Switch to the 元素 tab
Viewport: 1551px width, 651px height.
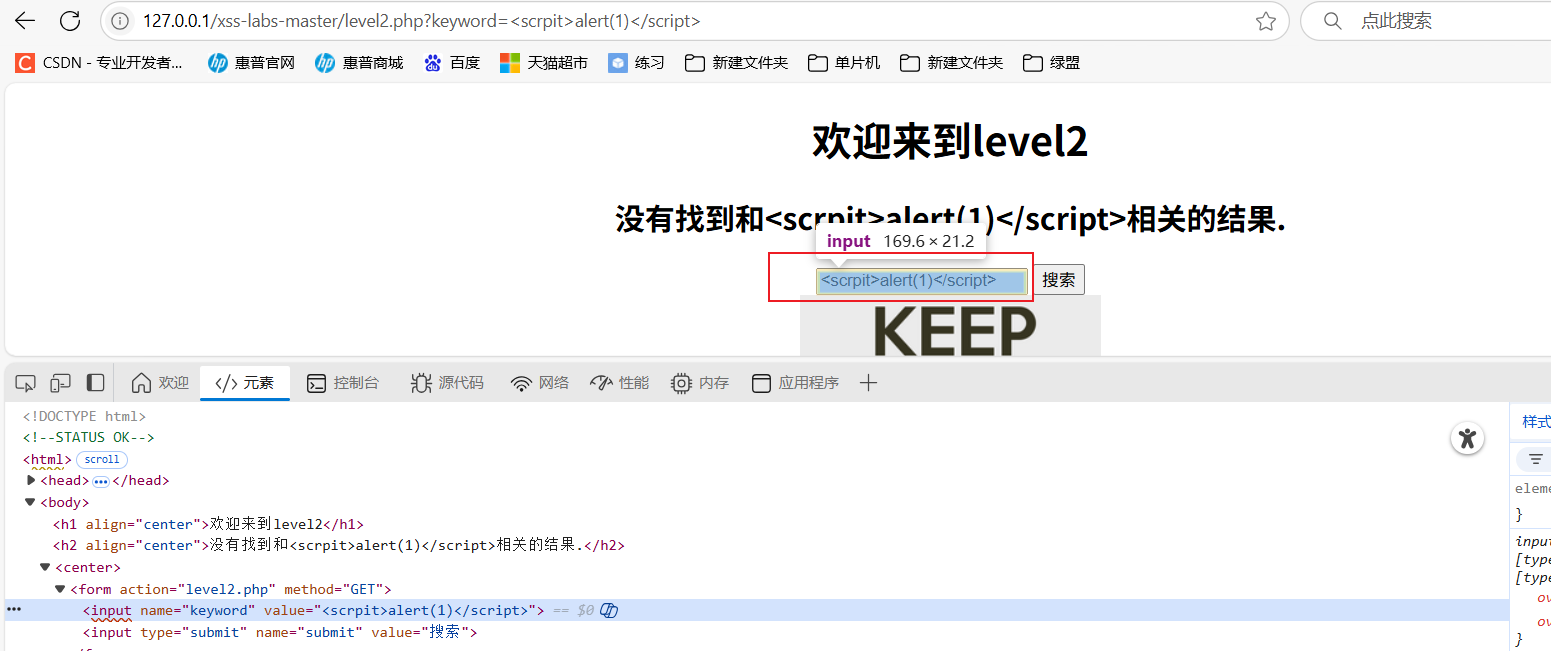pyautogui.click(x=245, y=383)
